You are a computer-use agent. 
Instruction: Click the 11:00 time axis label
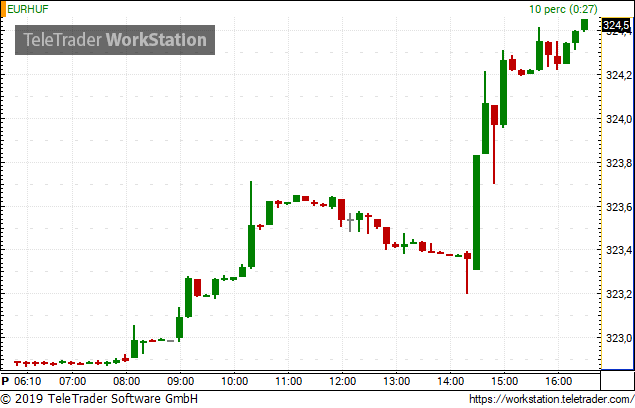[289, 381]
